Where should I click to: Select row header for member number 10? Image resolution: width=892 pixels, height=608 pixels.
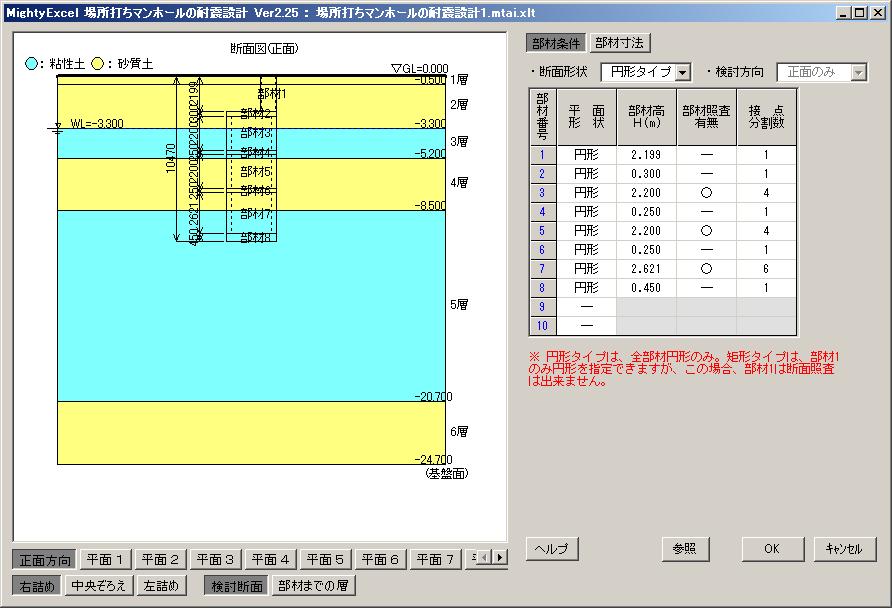pyautogui.click(x=542, y=326)
